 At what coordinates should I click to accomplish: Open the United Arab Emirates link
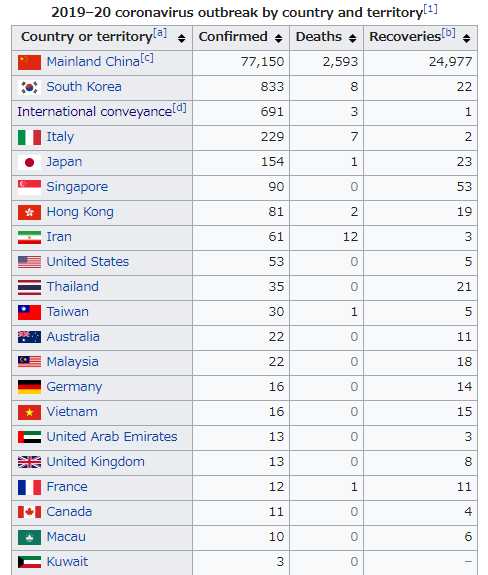112,437
